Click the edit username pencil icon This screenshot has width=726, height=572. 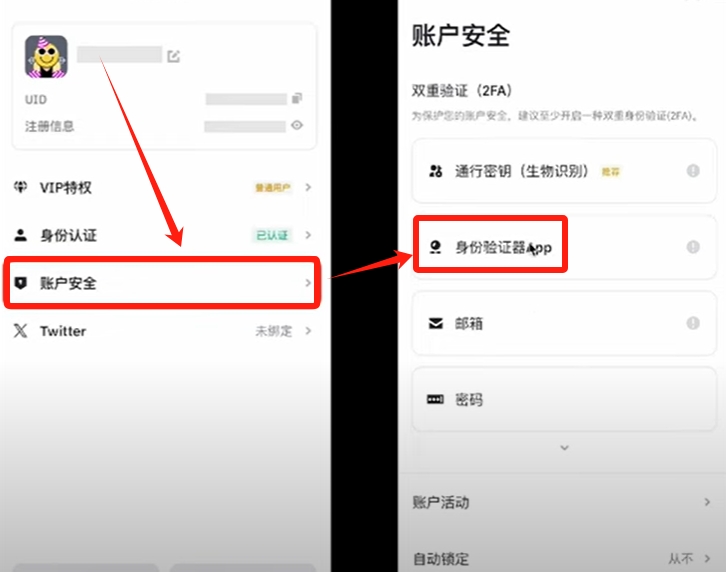tap(174, 56)
